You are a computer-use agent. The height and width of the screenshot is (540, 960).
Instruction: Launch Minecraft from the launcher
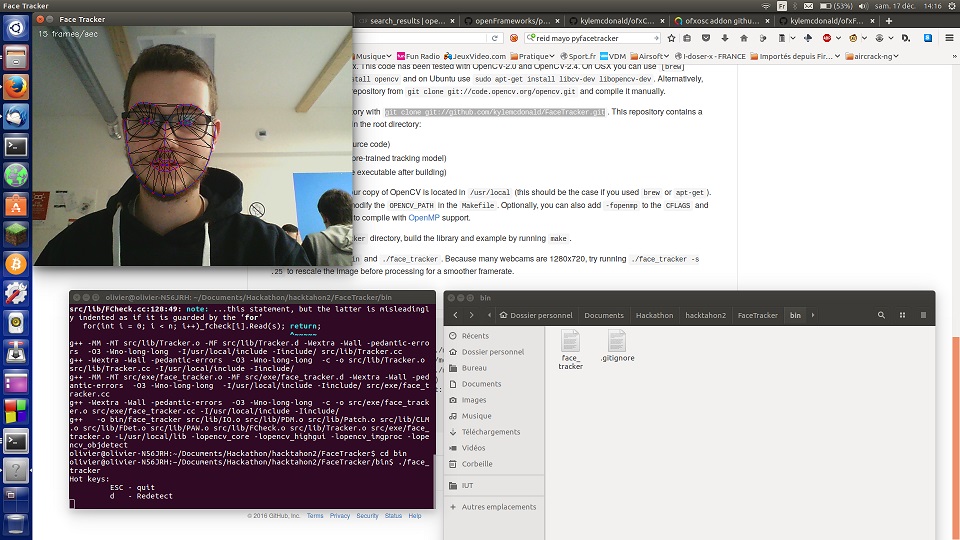[16, 235]
